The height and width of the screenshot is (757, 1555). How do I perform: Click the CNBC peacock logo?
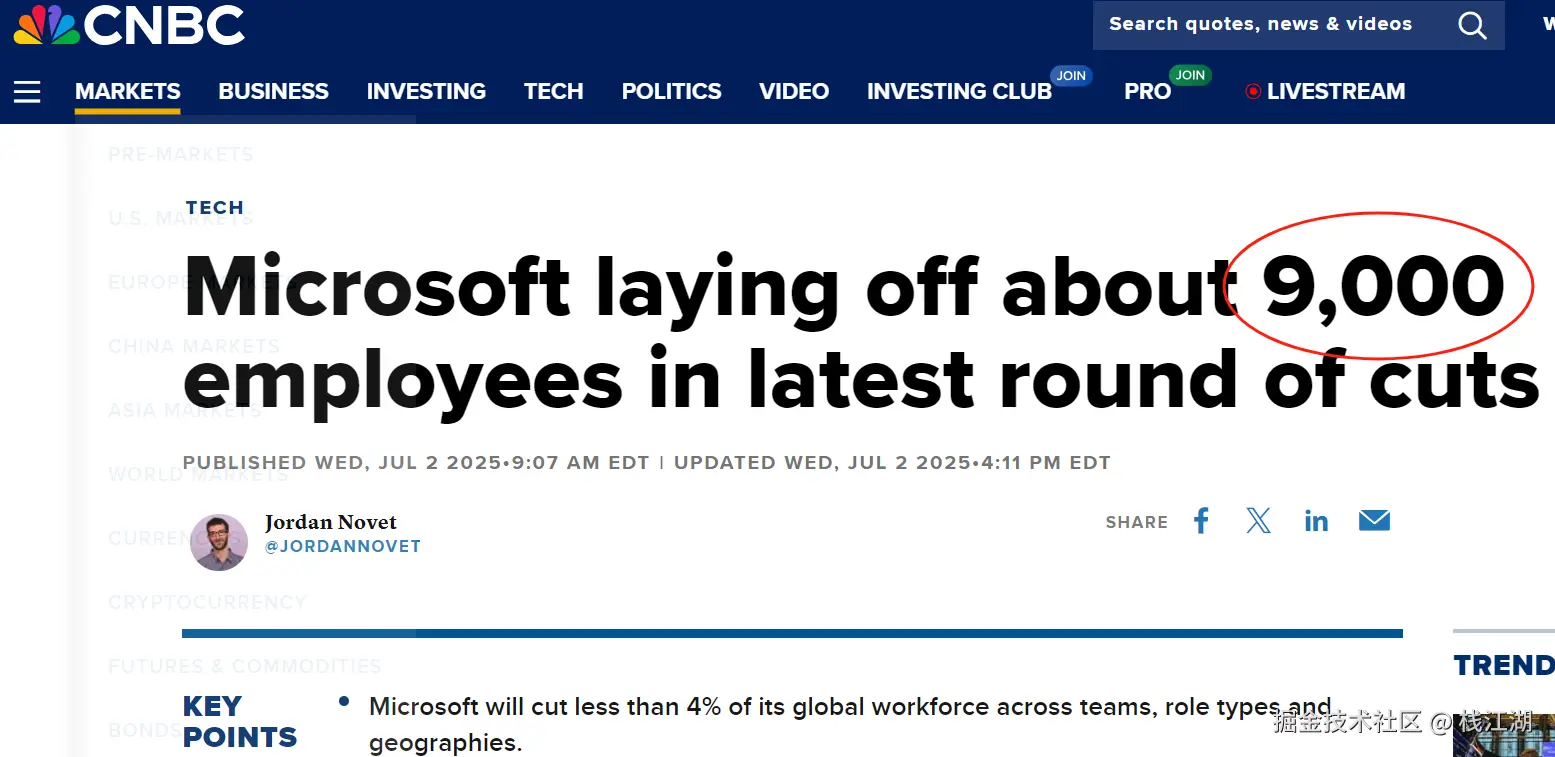click(x=46, y=25)
